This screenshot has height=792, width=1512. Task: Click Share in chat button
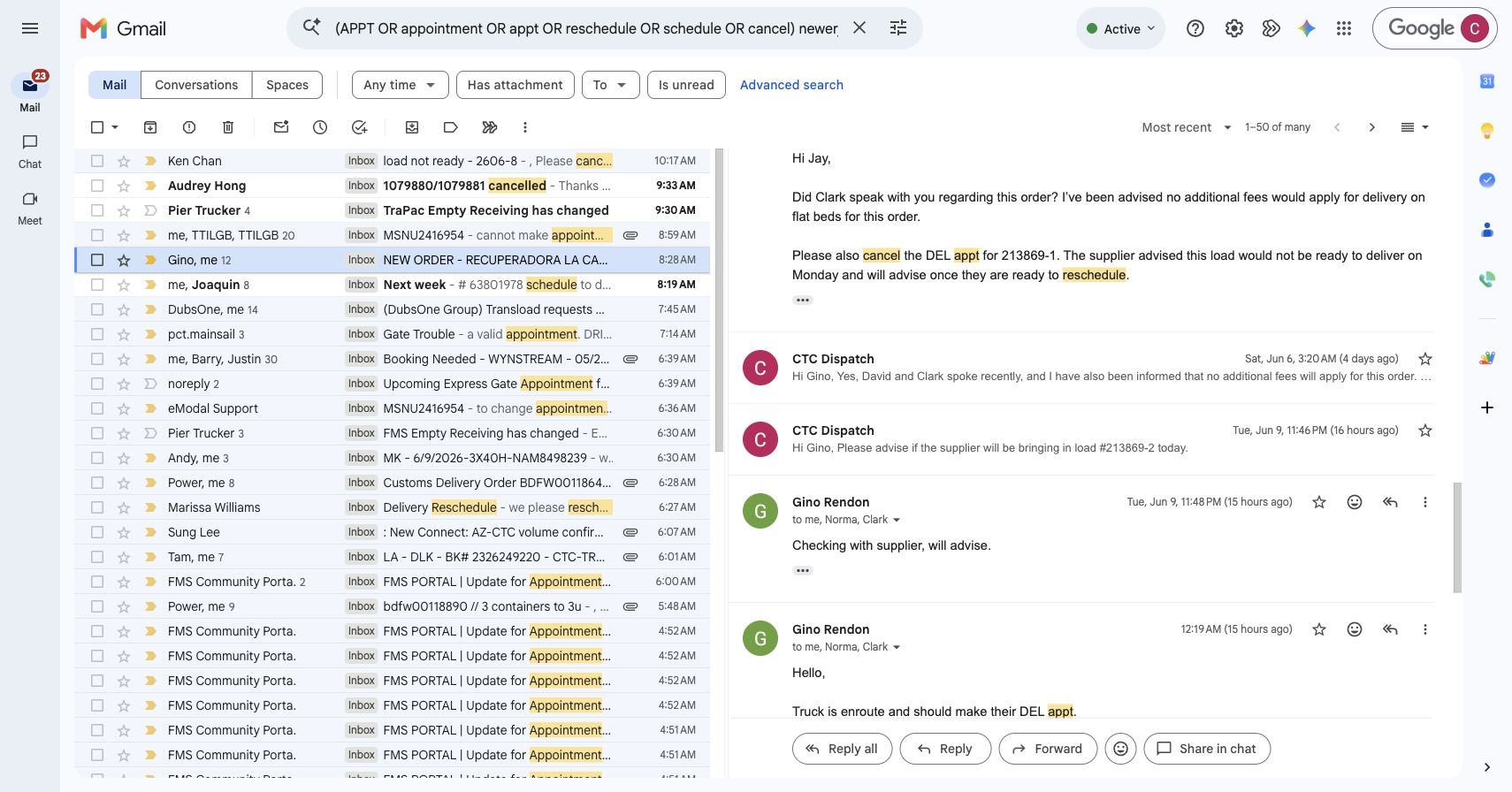(1207, 749)
